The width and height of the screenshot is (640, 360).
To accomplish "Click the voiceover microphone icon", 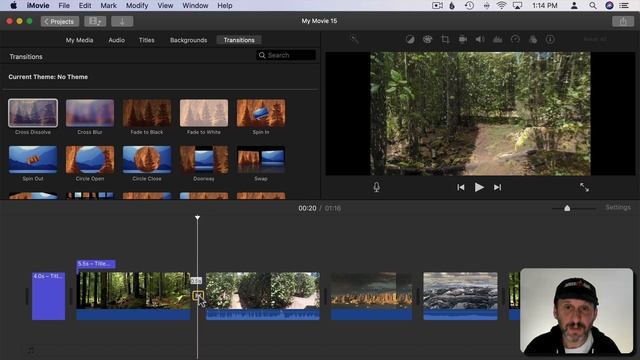I will click(x=376, y=187).
